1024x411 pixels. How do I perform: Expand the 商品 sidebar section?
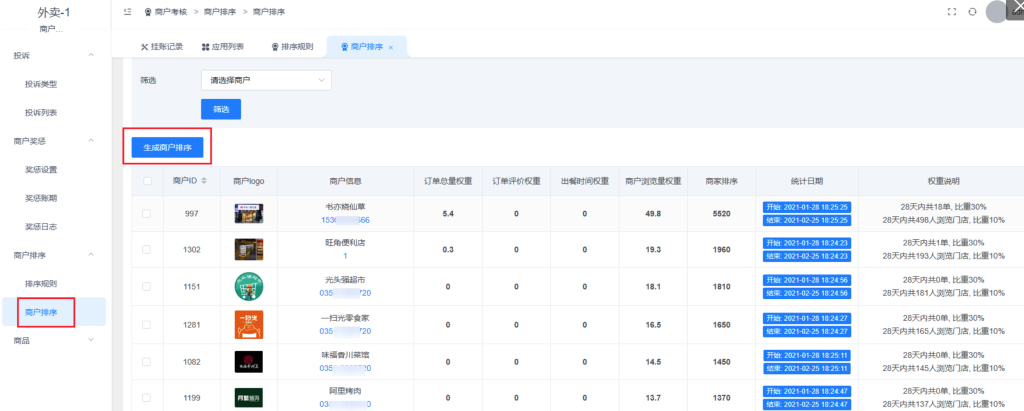point(91,341)
